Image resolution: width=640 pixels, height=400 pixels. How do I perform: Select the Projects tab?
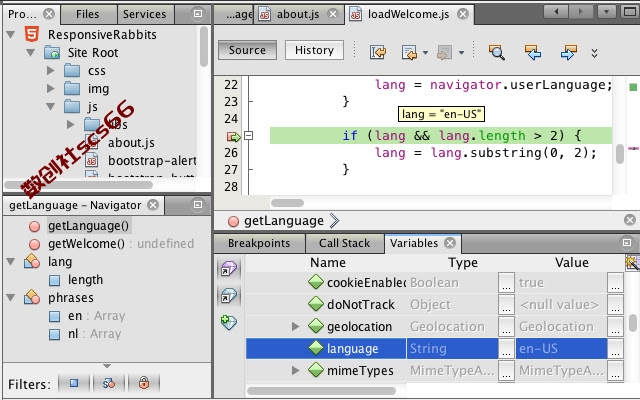click(22, 14)
